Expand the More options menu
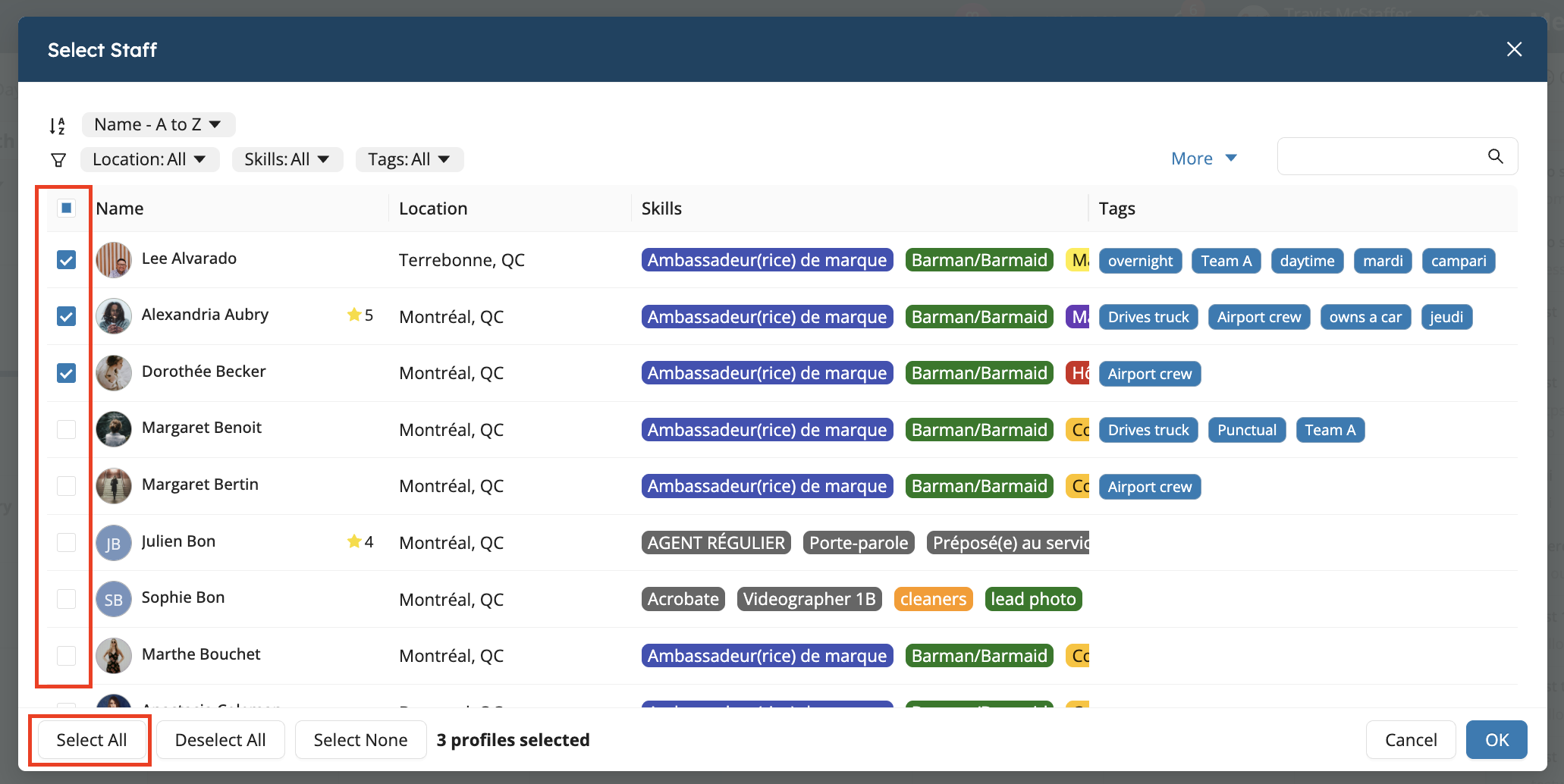Screen dimensions: 1564x784 pos(1203,158)
